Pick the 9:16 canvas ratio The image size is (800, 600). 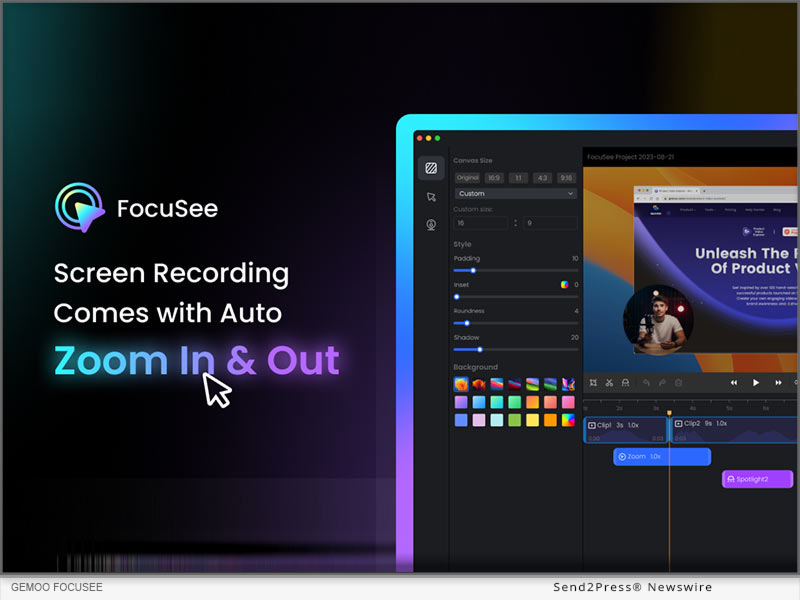click(x=566, y=177)
